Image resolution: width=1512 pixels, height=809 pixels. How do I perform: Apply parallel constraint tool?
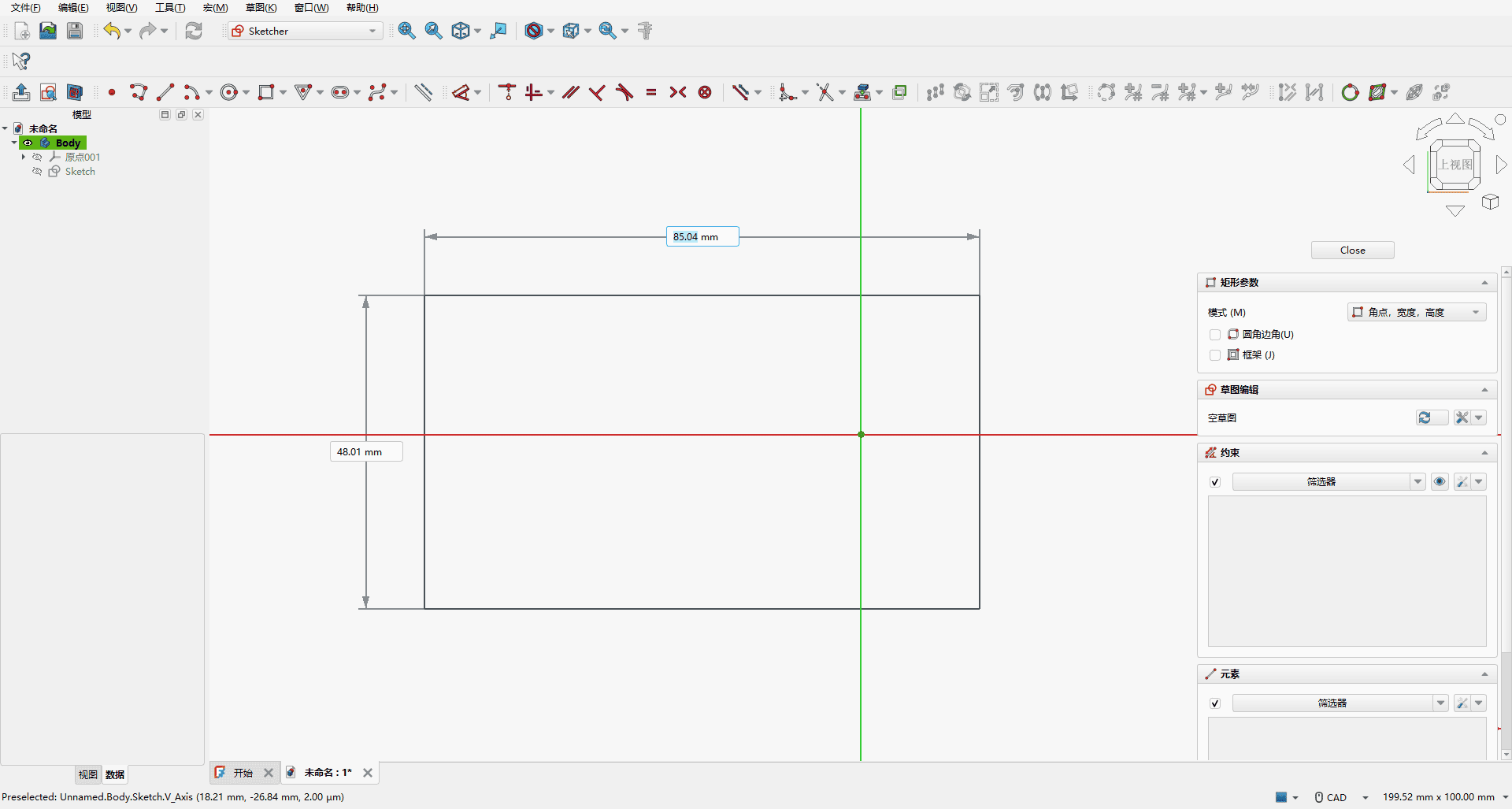[x=571, y=92]
